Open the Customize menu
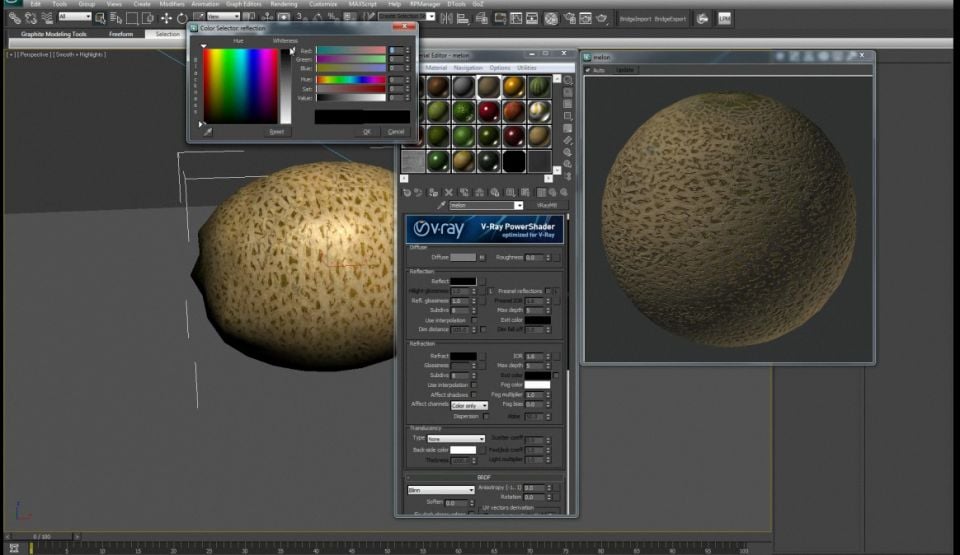Image resolution: width=960 pixels, height=555 pixels. click(x=323, y=4)
